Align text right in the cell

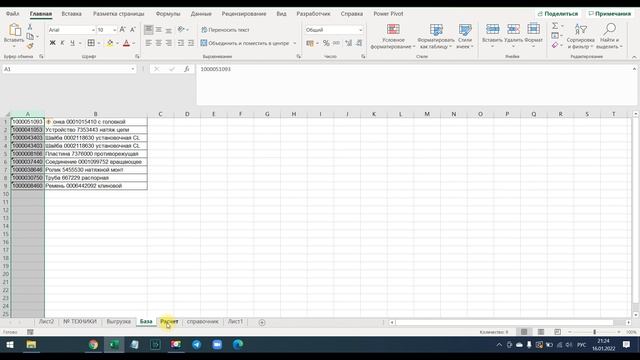(x=169, y=43)
